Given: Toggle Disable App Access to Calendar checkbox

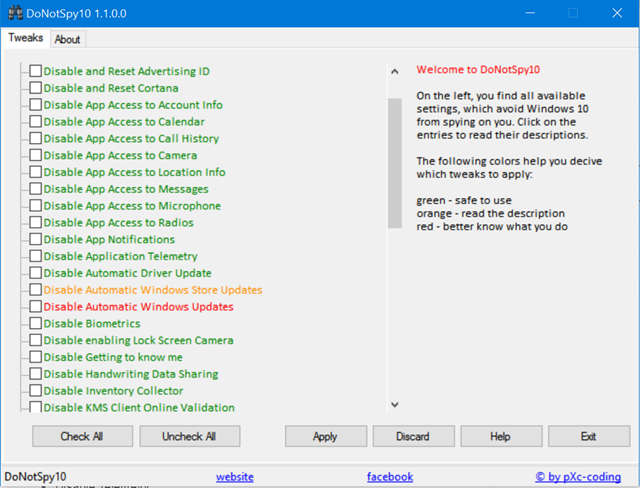Looking at the screenshot, I should (36, 121).
